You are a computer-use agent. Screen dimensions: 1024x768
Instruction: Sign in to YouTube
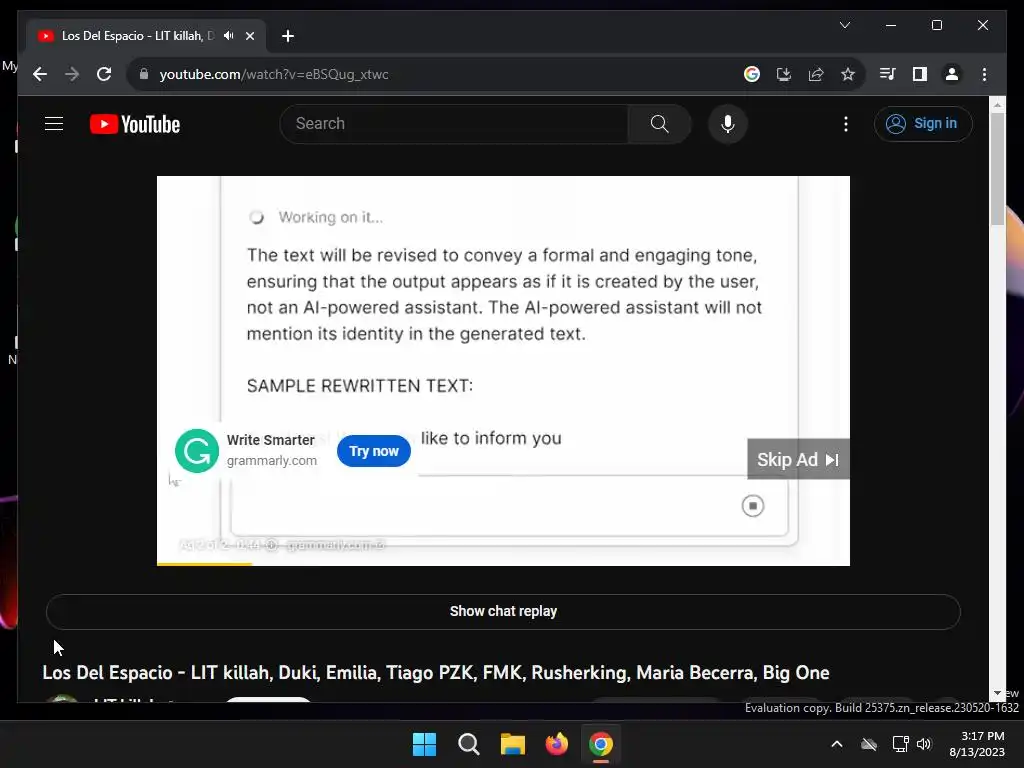pos(923,123)
